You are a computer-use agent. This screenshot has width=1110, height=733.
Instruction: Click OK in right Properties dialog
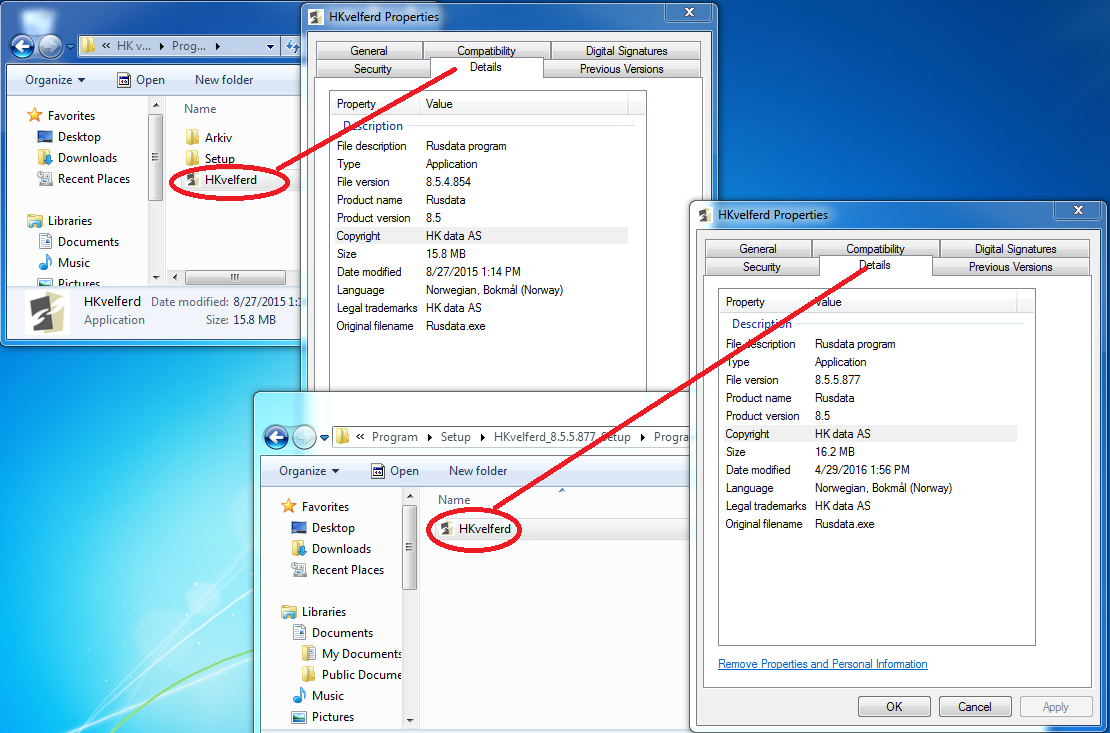894,707
